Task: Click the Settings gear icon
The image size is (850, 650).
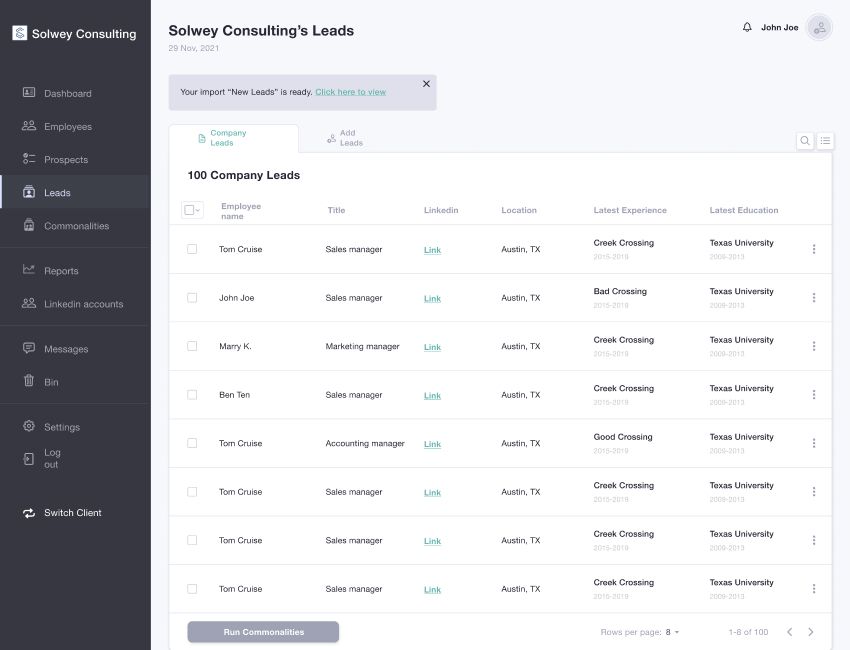Action: click(x=29, y=426)
